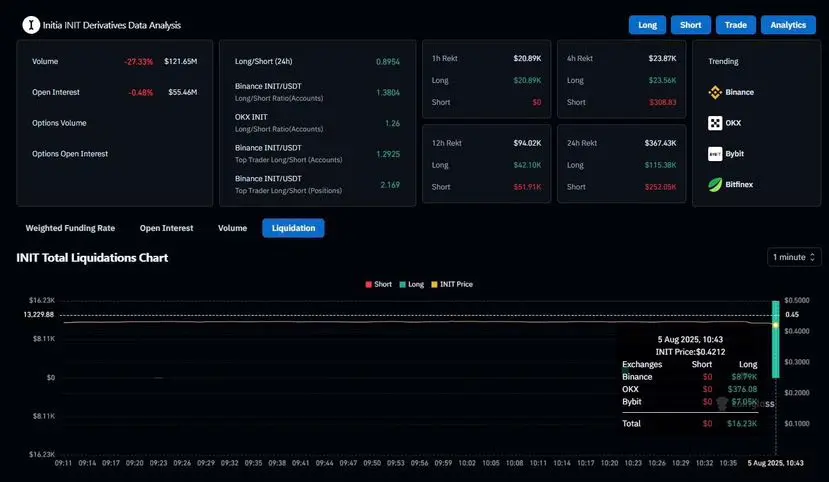829x482 pixels.
Task: Click the -27.33% volume change
Action: [139, 62]
